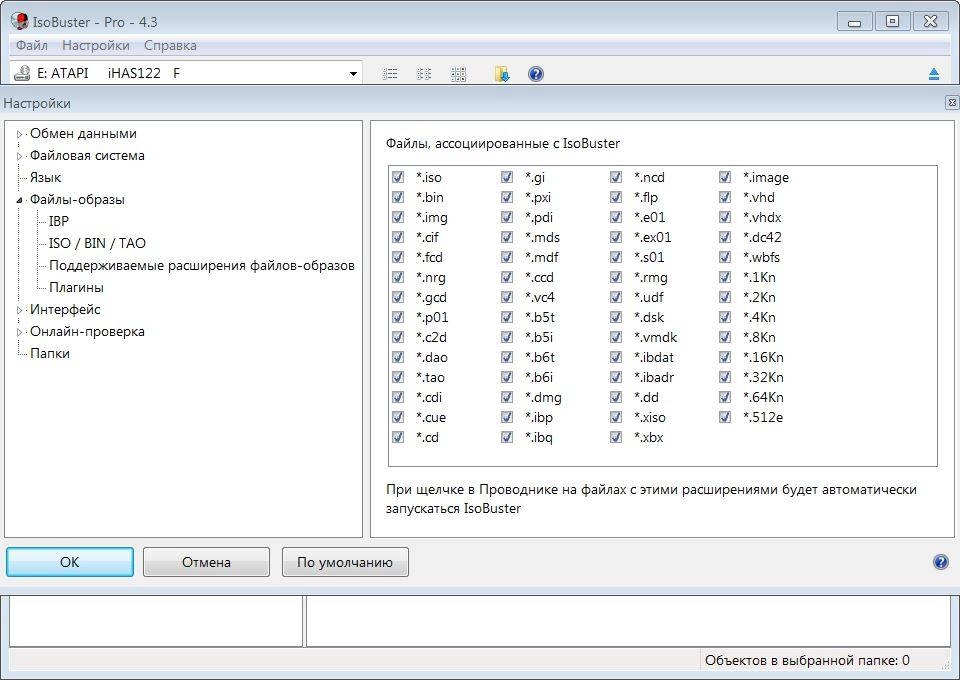Toggle the *.512e checkbox
This screenshot has width=960, height=680.
725,417
